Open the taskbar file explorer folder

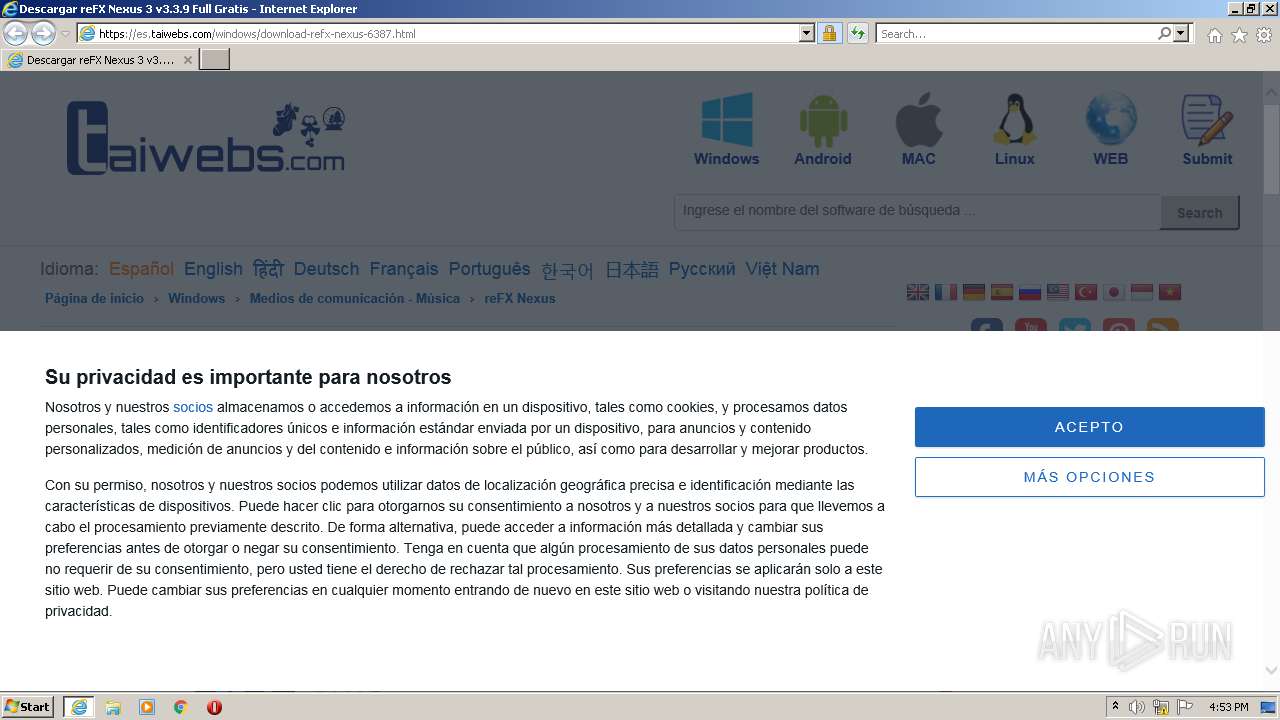[113, 707]
